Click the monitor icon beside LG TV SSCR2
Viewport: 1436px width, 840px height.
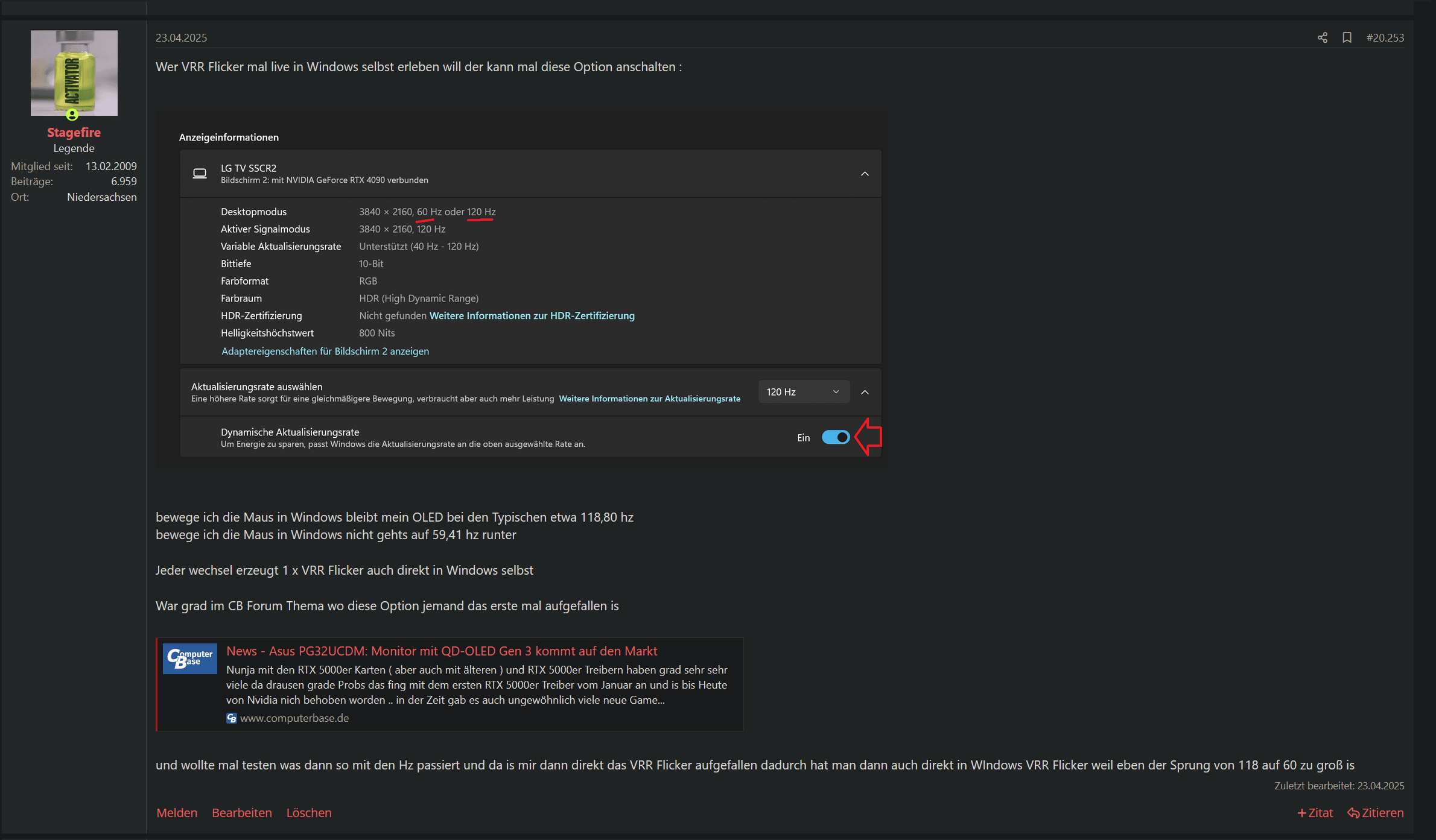tap(199, 173)
